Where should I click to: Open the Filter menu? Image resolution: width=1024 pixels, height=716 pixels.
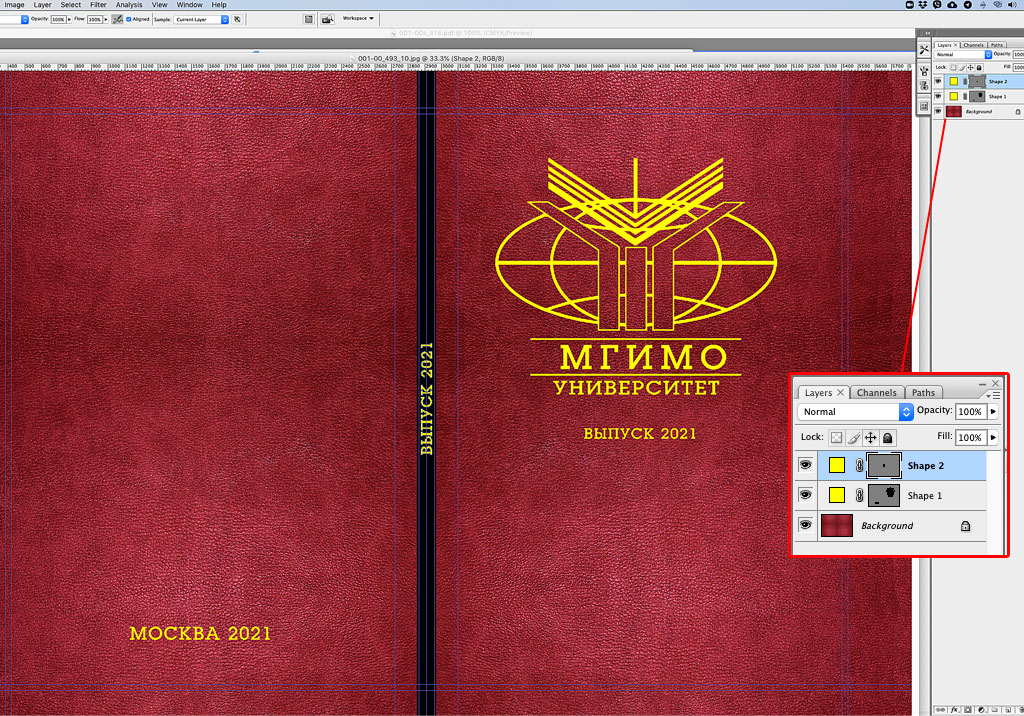point(98,5)
